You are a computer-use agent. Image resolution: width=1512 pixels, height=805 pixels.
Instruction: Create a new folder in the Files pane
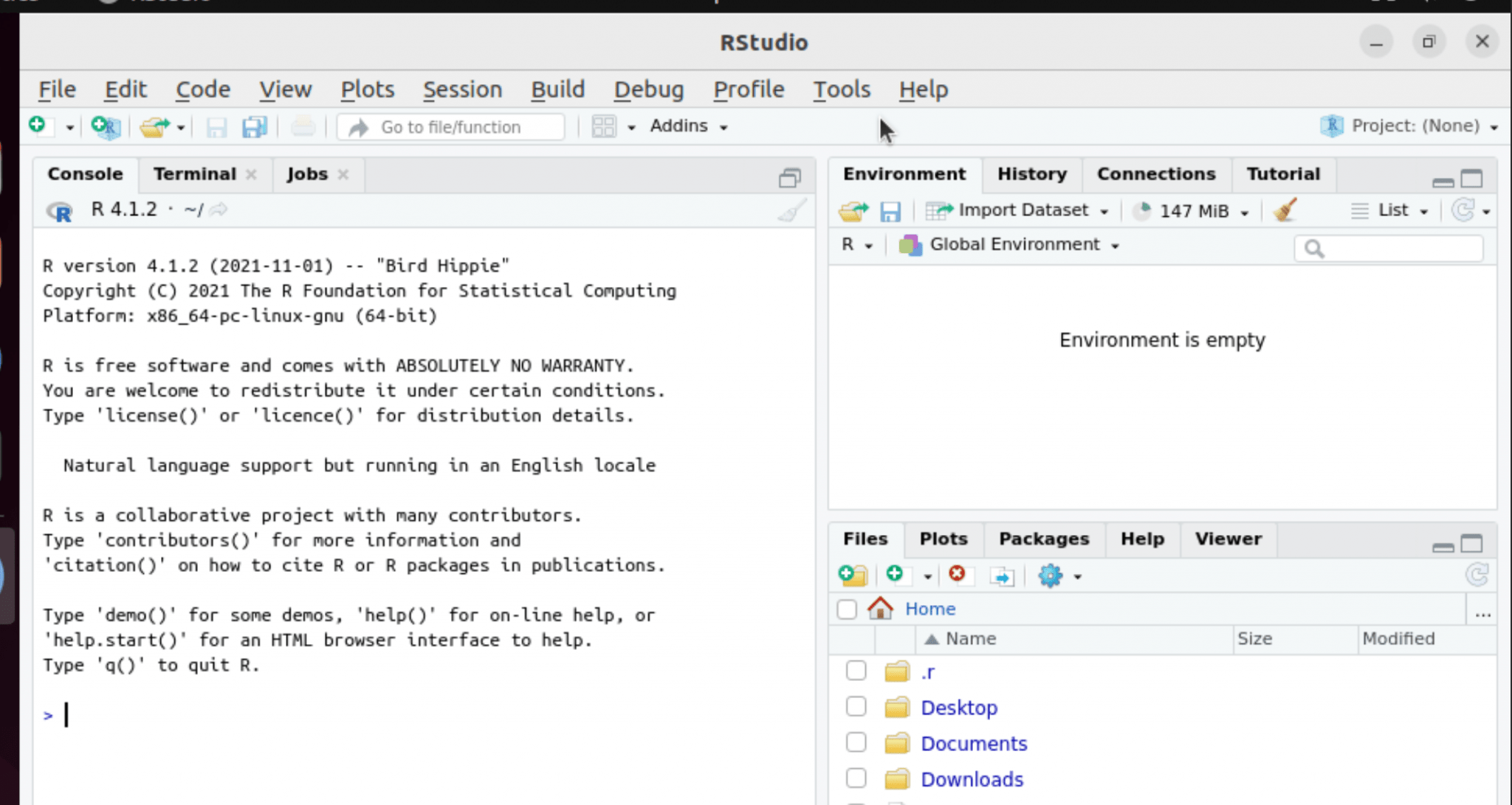853,576
